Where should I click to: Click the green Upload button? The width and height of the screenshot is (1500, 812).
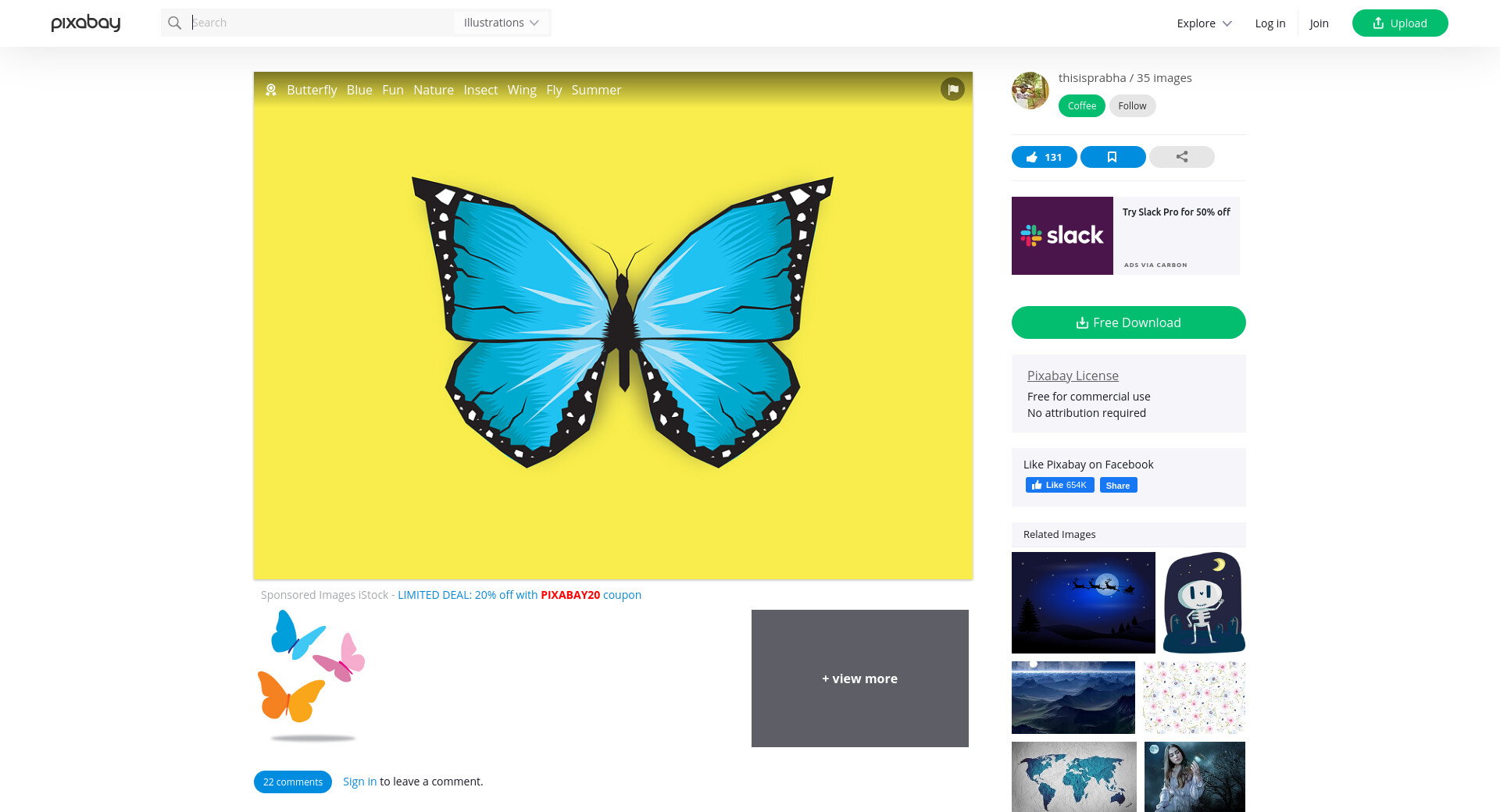pyautogui.click(x=1399, y=23)
